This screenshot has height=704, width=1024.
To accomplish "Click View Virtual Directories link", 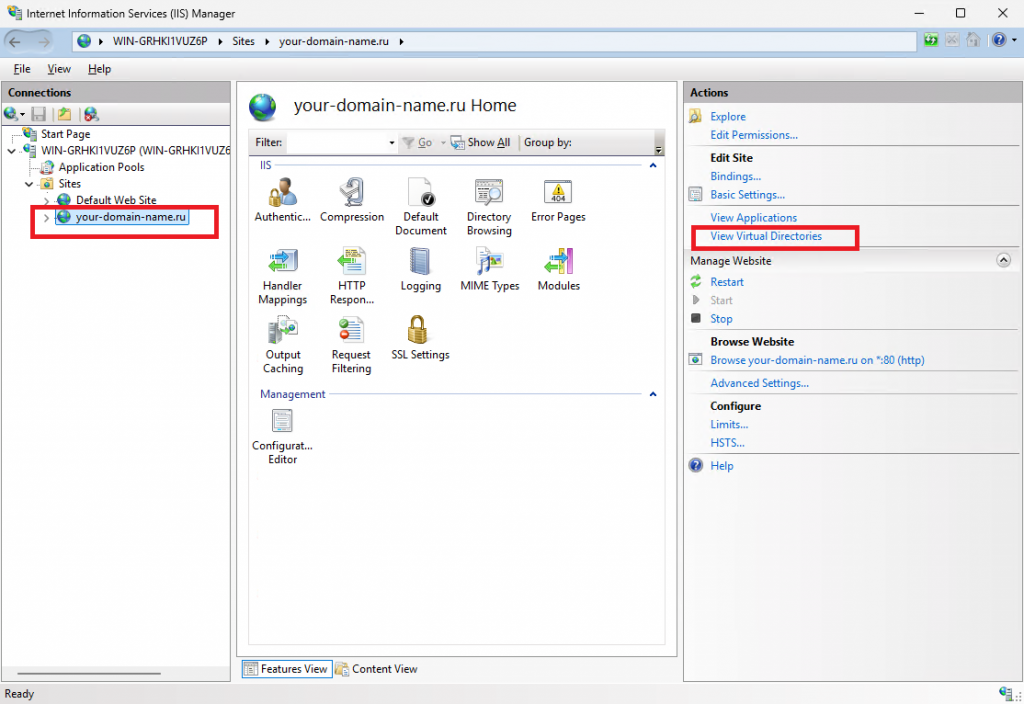I will pyautogui.click(x=766, y=236).
